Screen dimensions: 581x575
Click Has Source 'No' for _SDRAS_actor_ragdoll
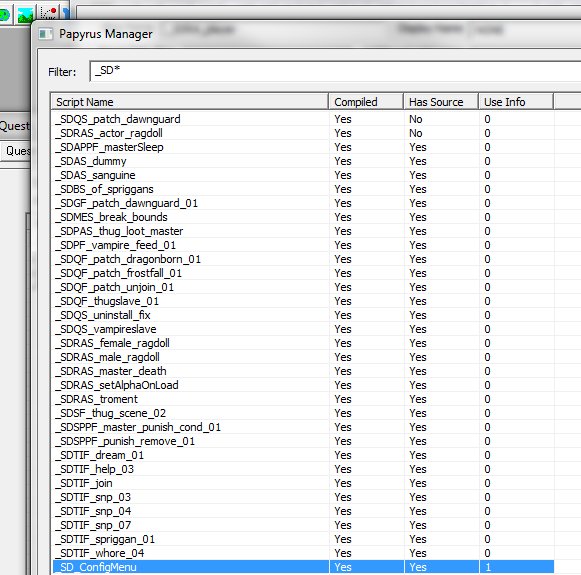415,133
